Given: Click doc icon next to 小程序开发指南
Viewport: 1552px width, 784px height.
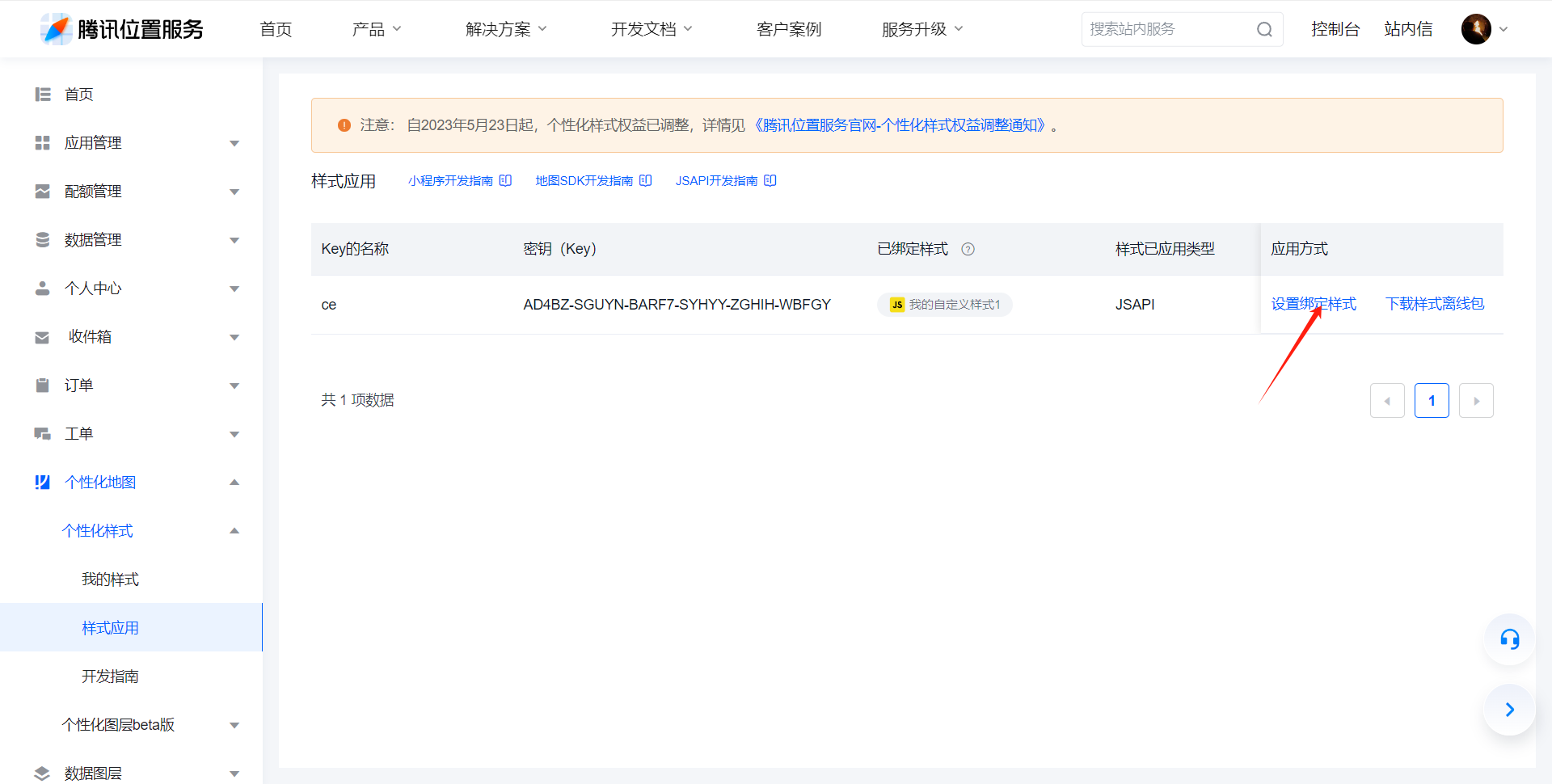Looking at the screenshot, I should pos(505,180).
